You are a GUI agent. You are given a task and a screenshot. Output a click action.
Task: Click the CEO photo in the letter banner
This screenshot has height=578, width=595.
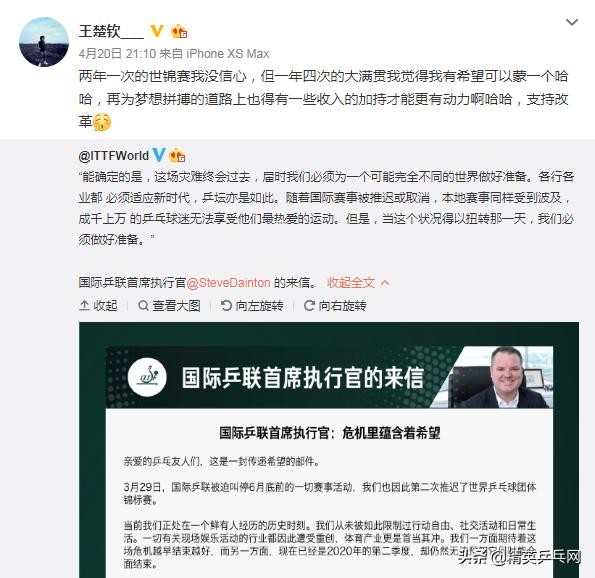(x=502, y=377)
